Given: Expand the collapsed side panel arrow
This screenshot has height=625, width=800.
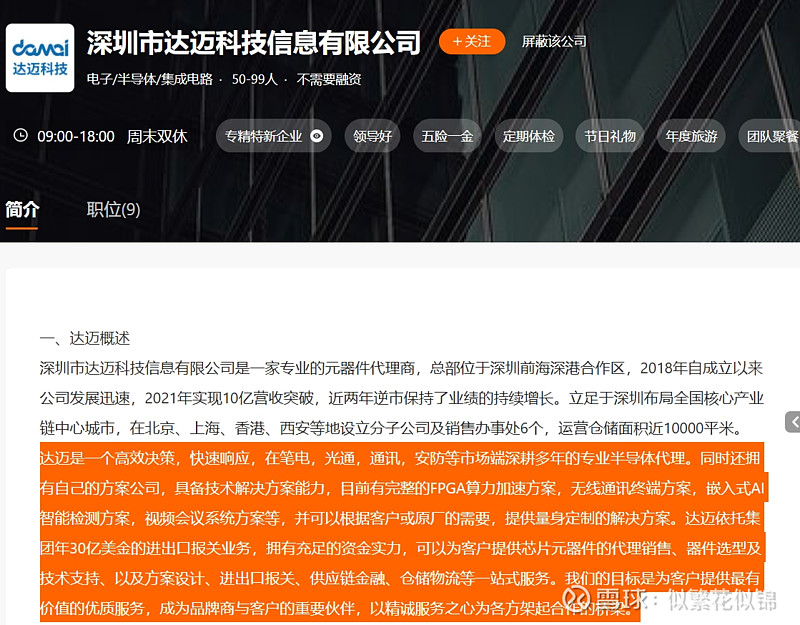Looking at the screenshot, I should click(793, 422).
